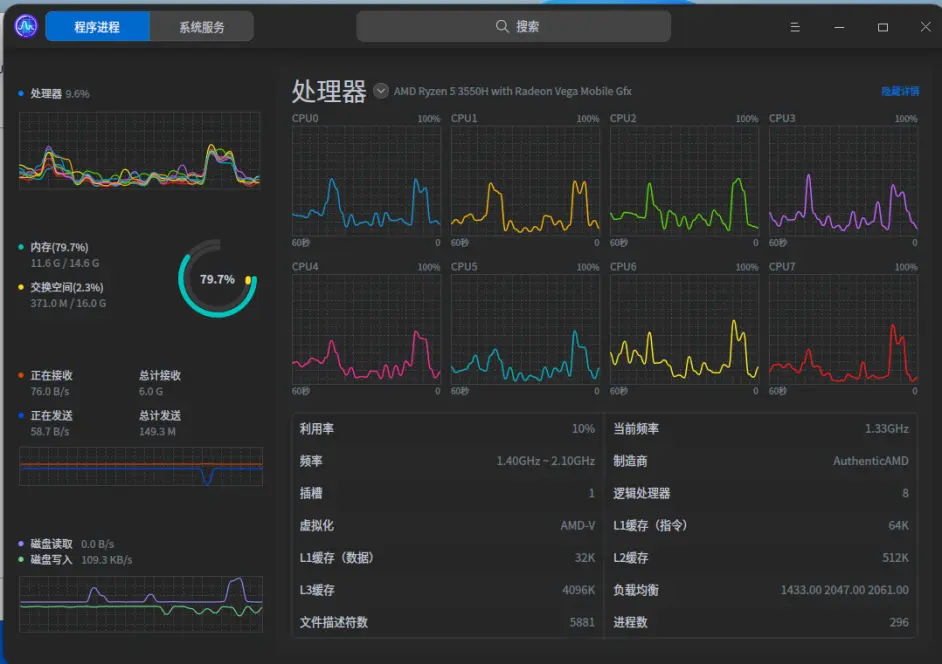The width and height of the screenshot is (942, 664).
Task: Click the L1缓存（数据） 32K row
Action: 448,558
